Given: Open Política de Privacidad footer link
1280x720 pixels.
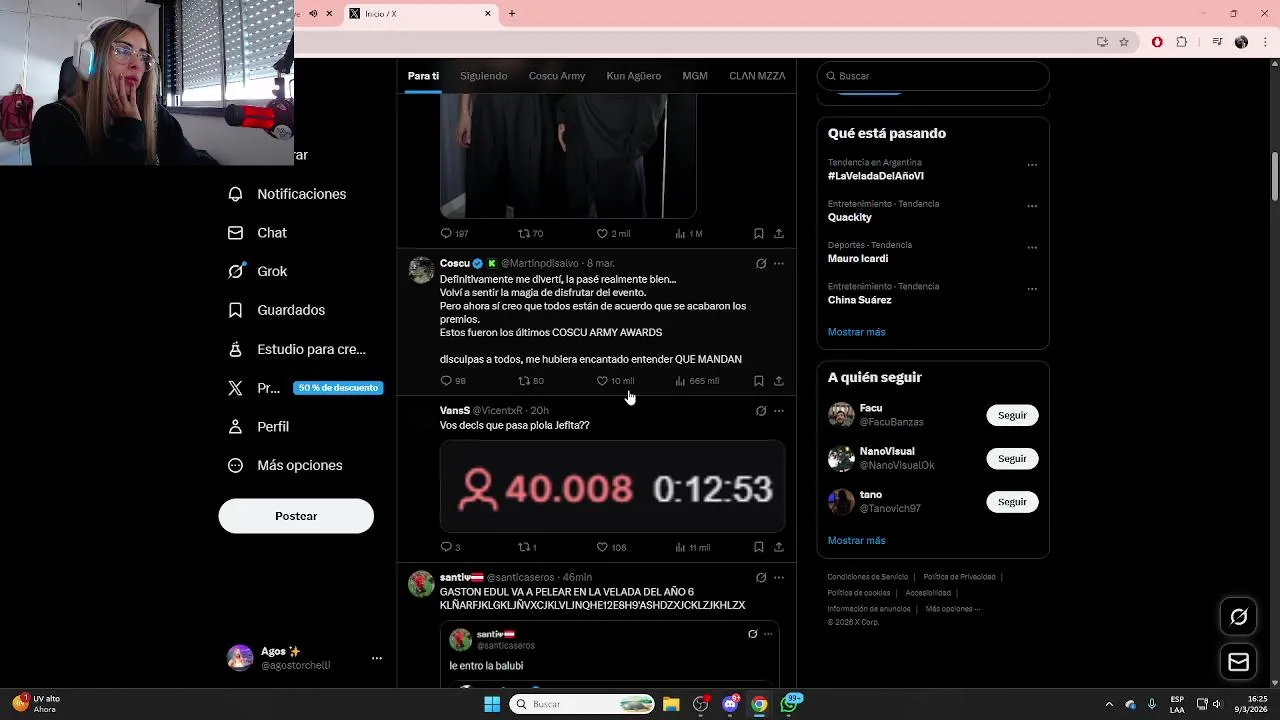Looking at the screenshot, I should pos(959,577).
